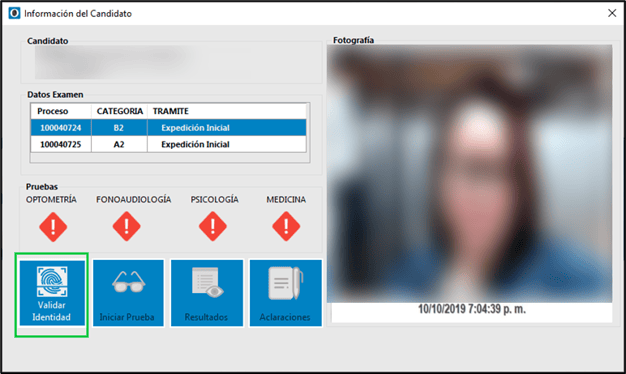Select the B2 category cell
The image size is (626, 374).
[x=119, y=128]
